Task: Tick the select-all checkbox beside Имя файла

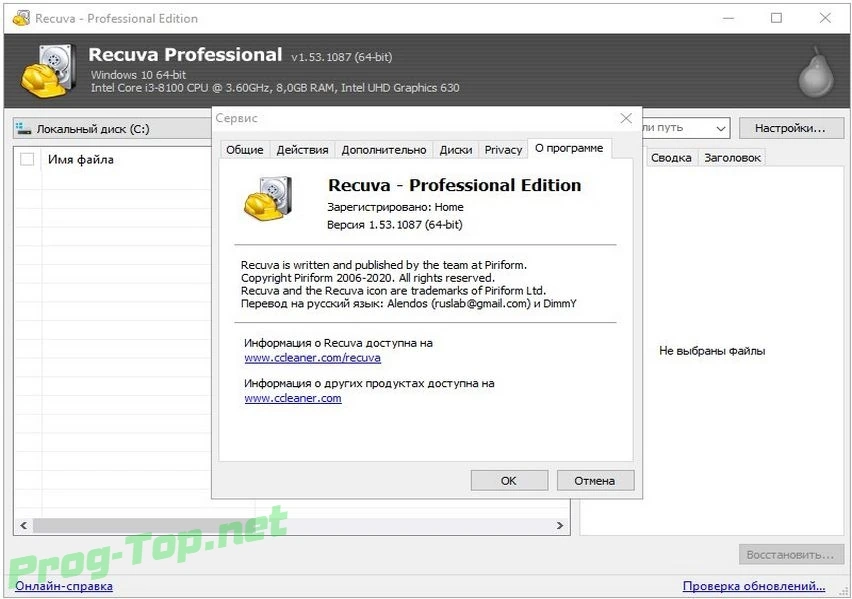Action: click(x=27, y=159)
